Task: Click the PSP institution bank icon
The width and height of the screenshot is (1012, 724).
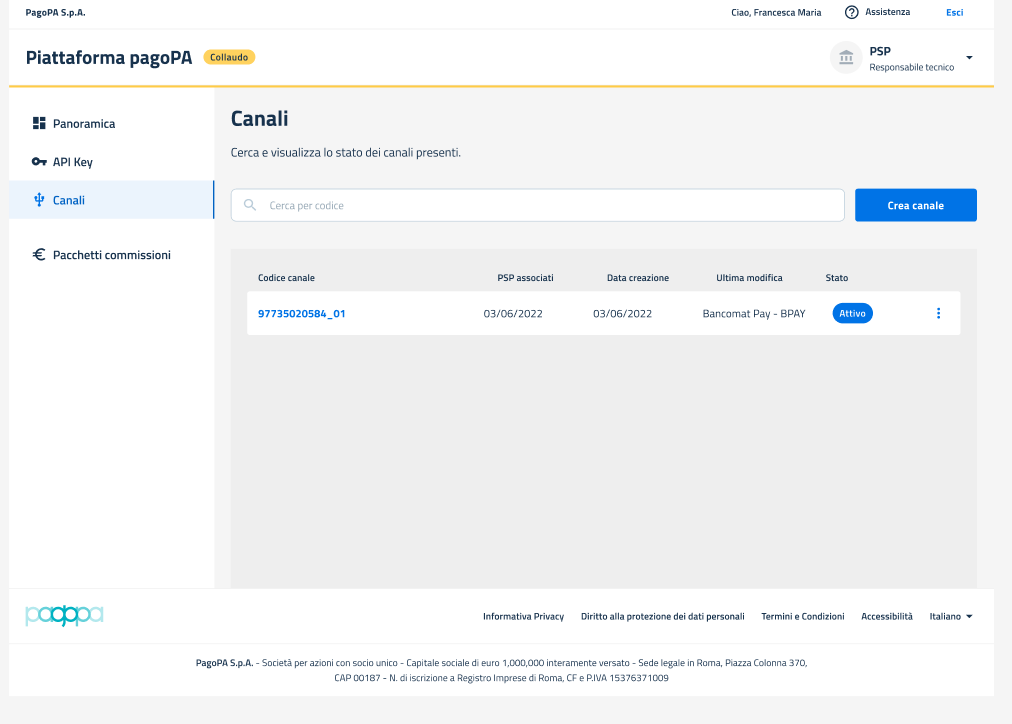Action: pyautogui.click(x=846, y=58)
